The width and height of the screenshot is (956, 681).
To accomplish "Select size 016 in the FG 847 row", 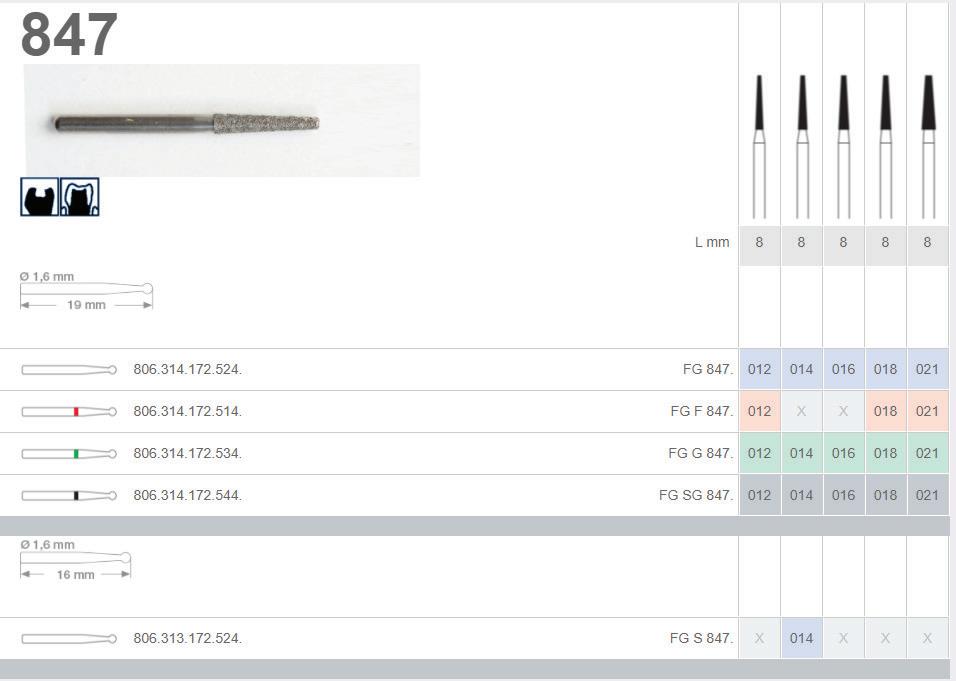I will pos(843,369).
